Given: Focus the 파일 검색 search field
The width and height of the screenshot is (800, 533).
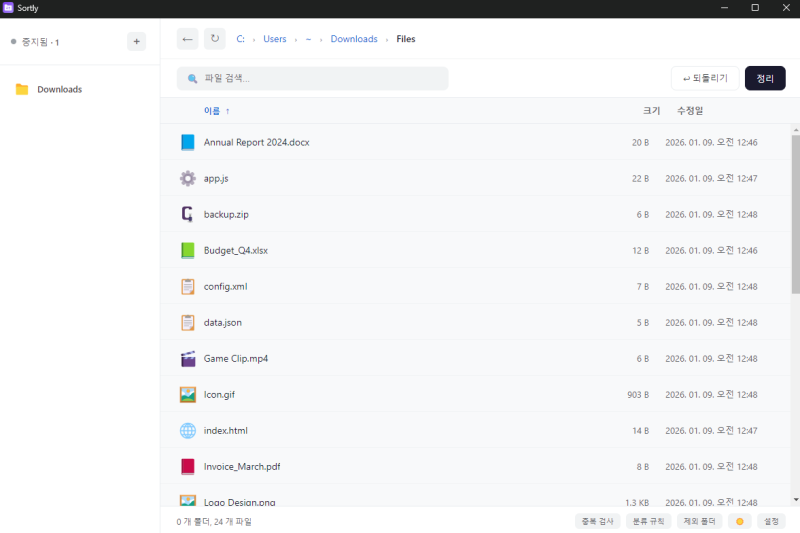Looking at the screenshot, I should [x=313, y=79].
